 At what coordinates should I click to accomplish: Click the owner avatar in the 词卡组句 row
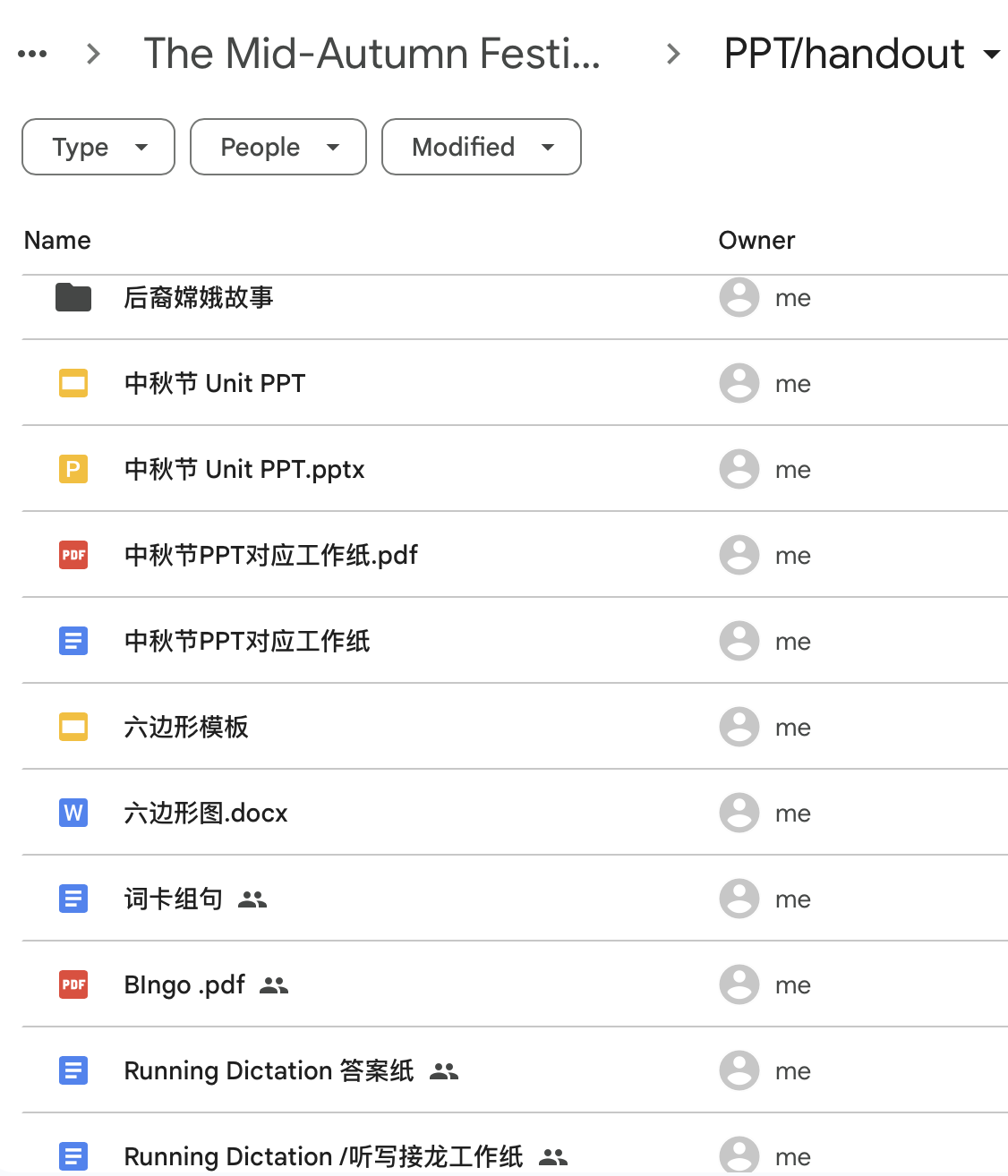click(739, 899)
